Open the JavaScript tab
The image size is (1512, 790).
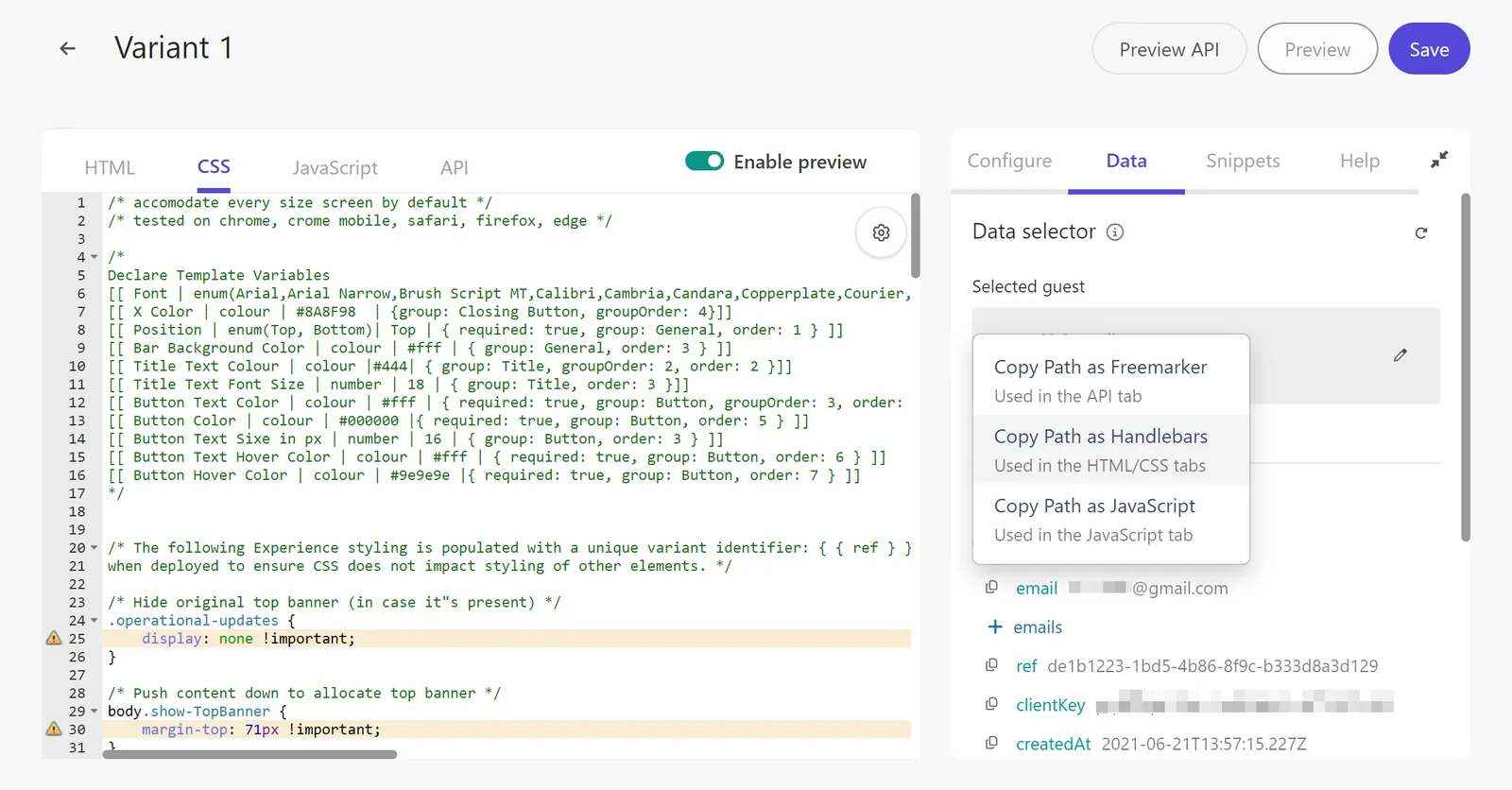coord(335,167)
